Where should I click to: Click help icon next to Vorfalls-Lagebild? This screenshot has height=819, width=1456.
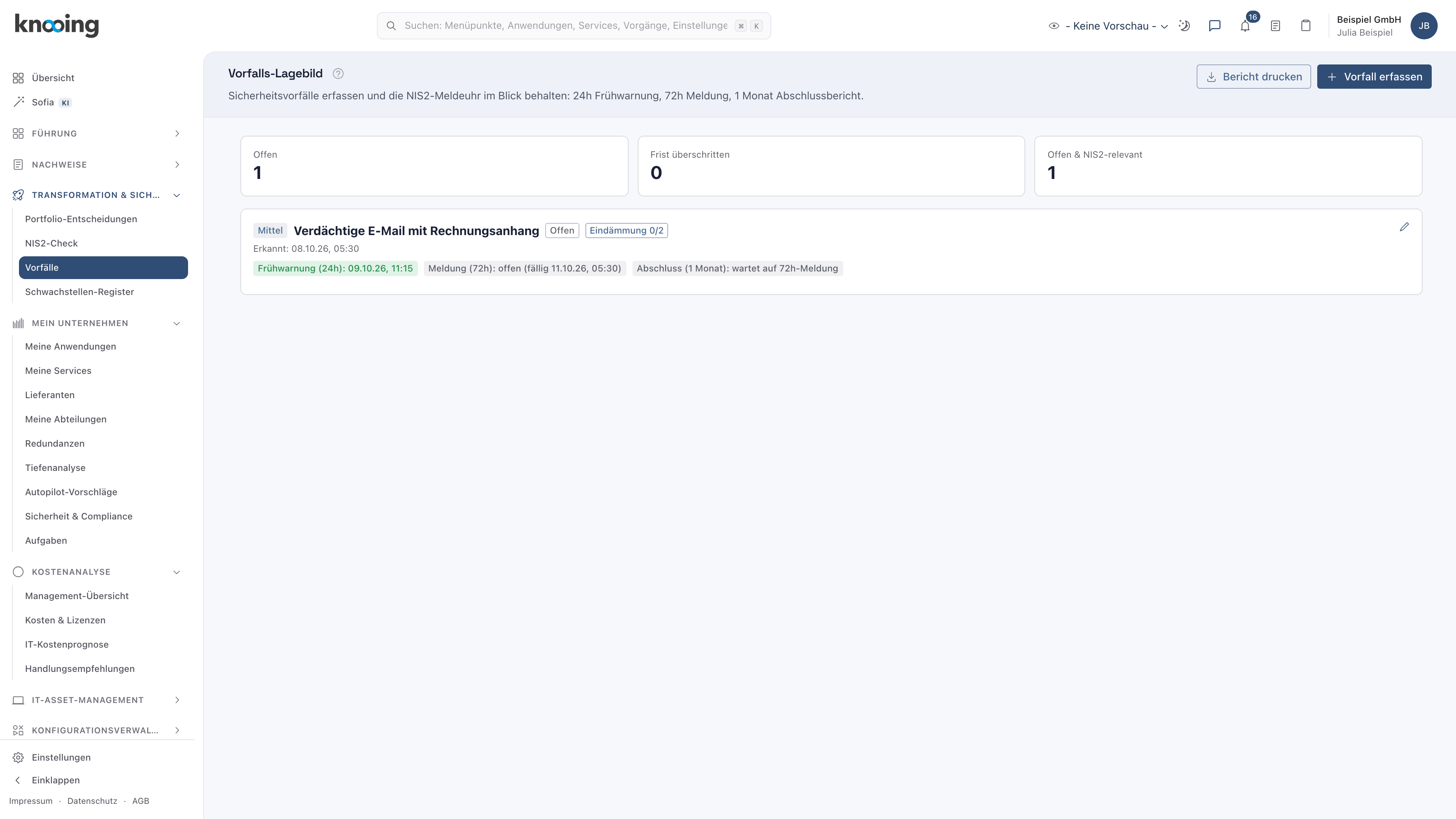coord(338,74)
